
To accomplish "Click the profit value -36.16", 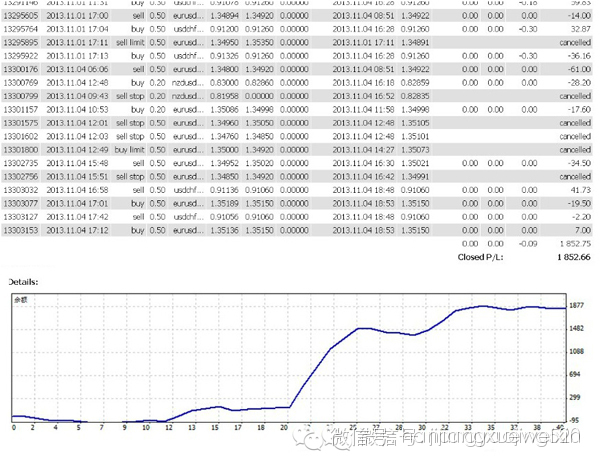I will [x=579, y=56].
